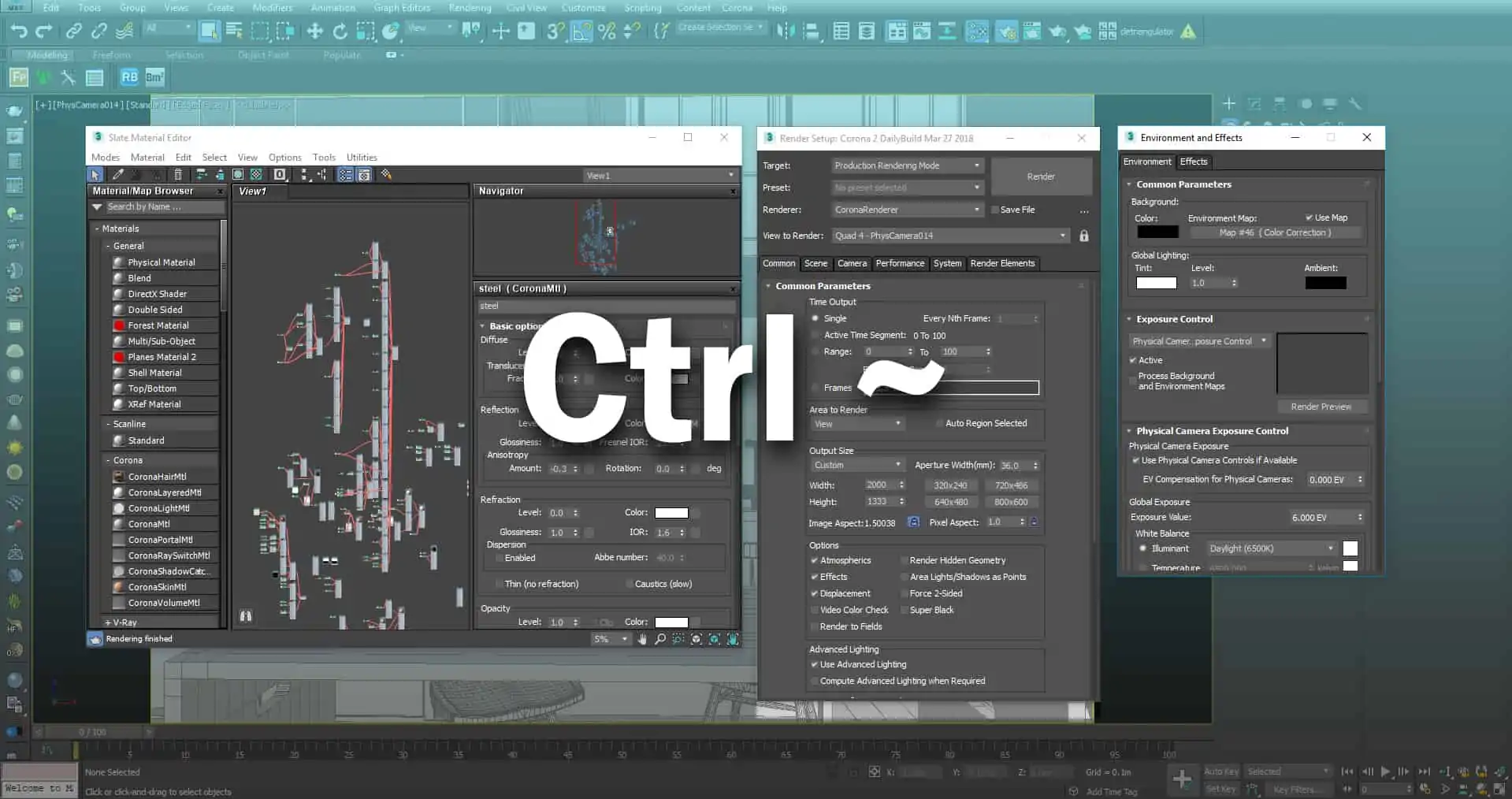Click the Render Preview button

pyautogui.click(x=1321, y=407)
